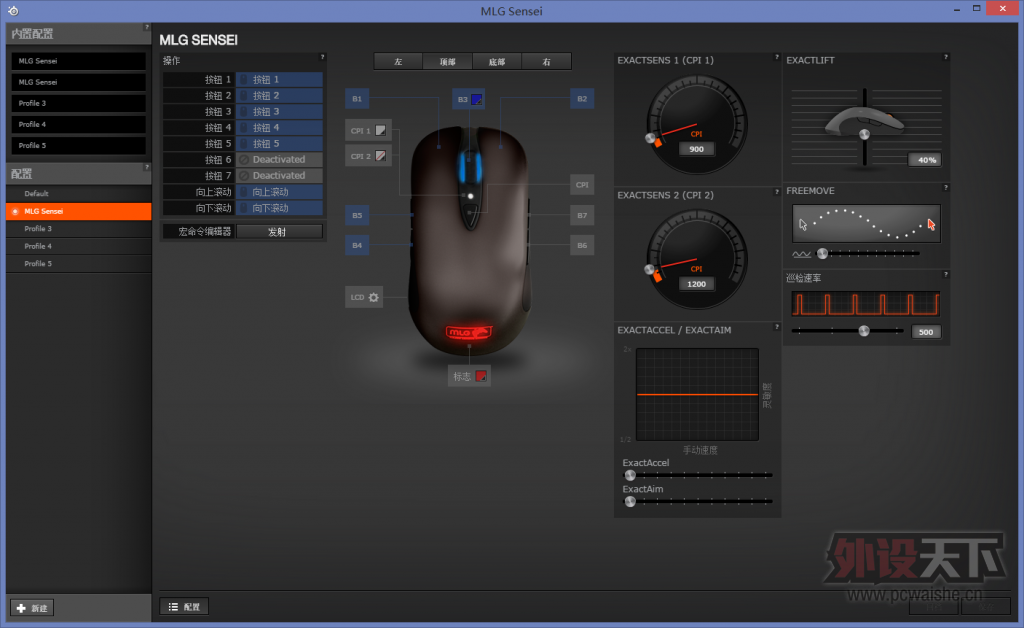Open the 向下滚动 action dropdown
Viewport: 1024px width, 628px height.
coord(280,208)
